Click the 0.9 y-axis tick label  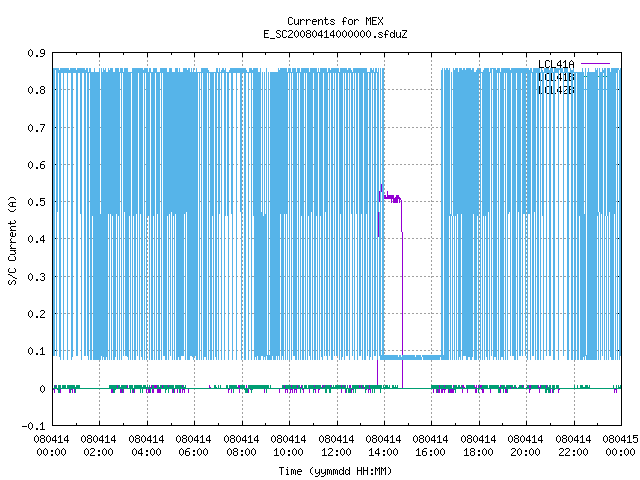click(36, 53)
